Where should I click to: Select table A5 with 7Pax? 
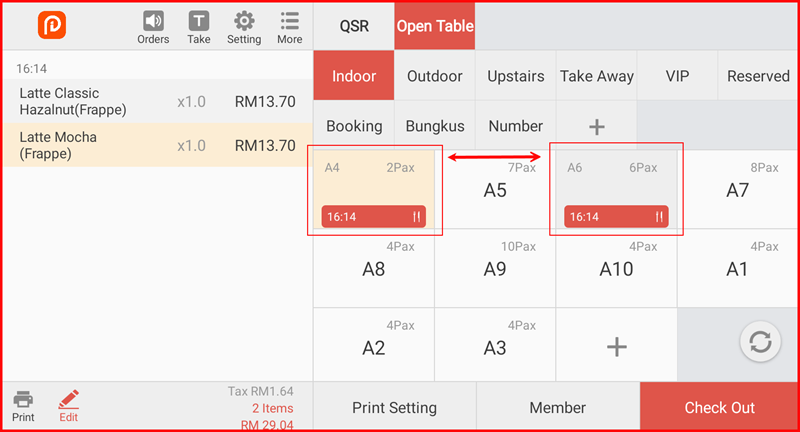[x=495, y=190]
